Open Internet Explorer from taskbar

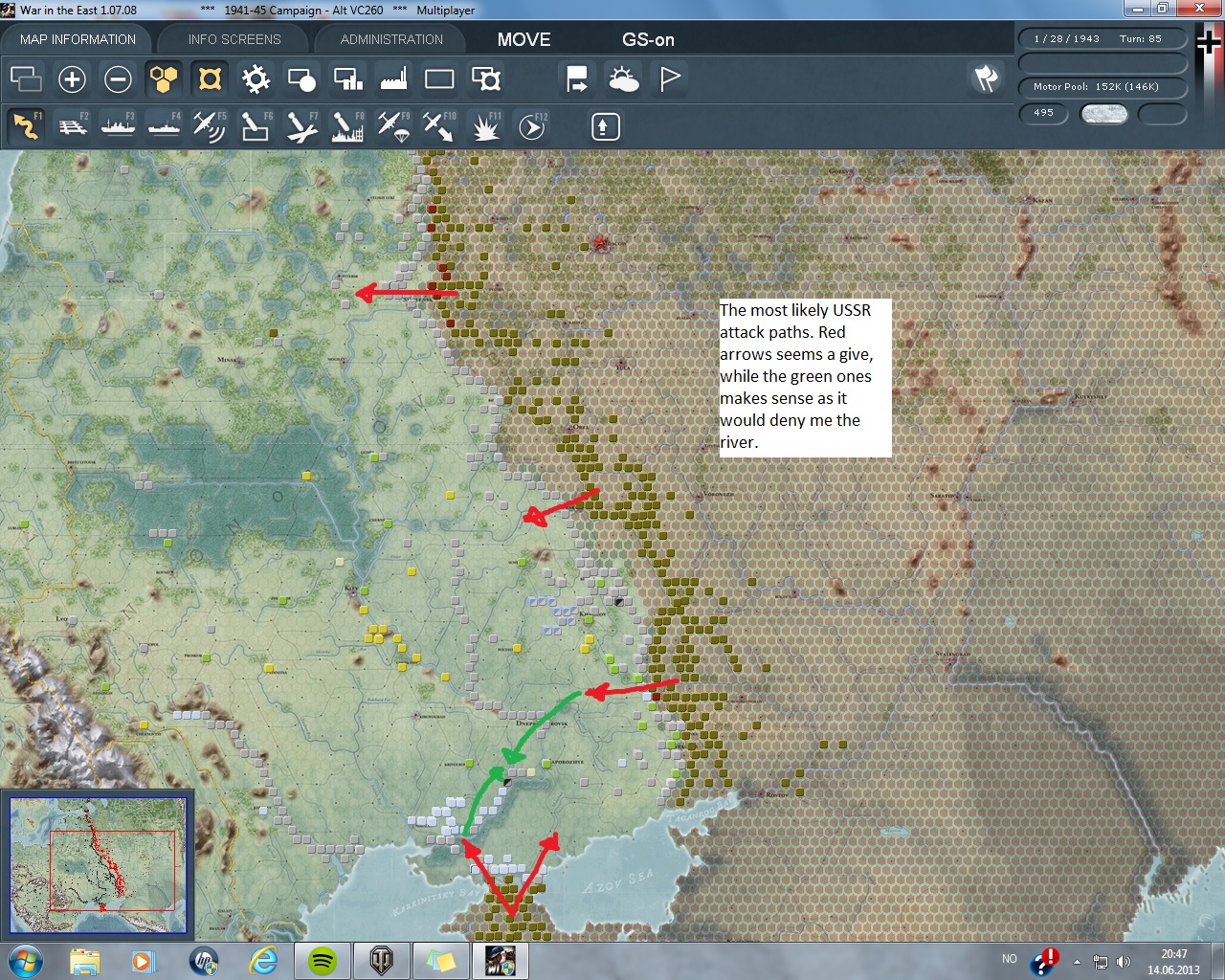point(263,960)
